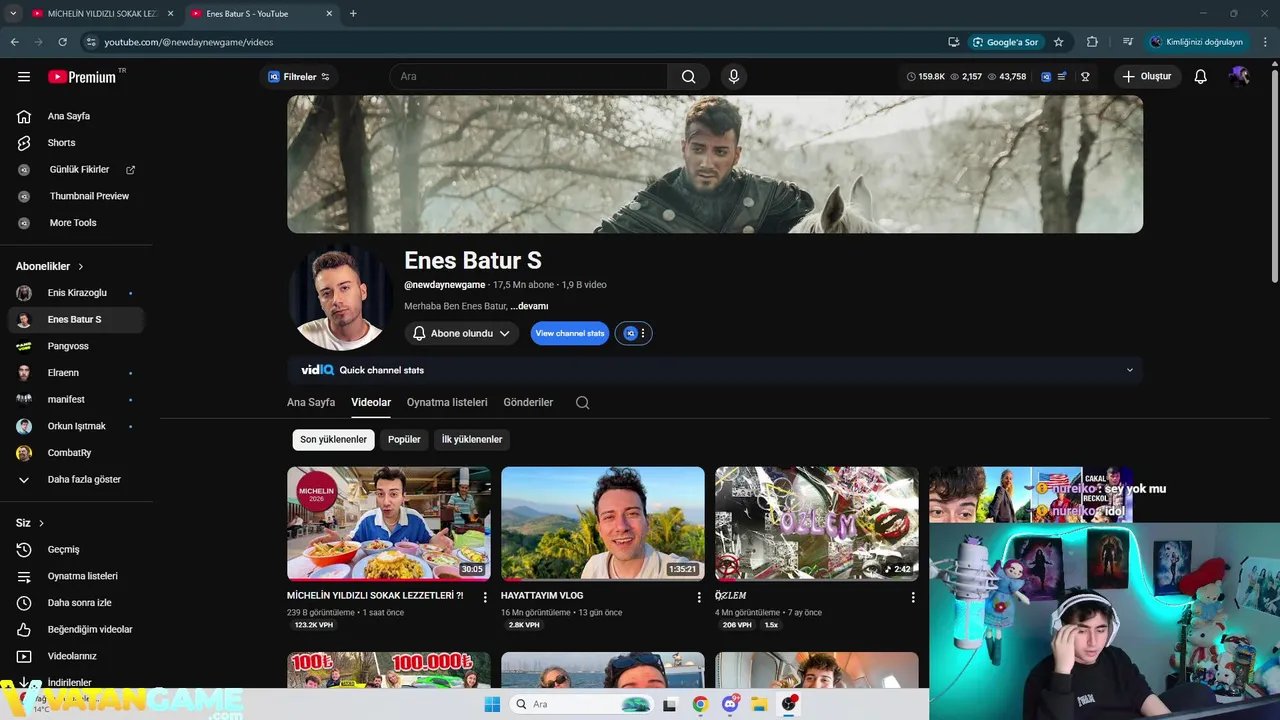1280x720 pixels.
Task: Start voice search with microphone icon
Action: [x=734, y=76]
